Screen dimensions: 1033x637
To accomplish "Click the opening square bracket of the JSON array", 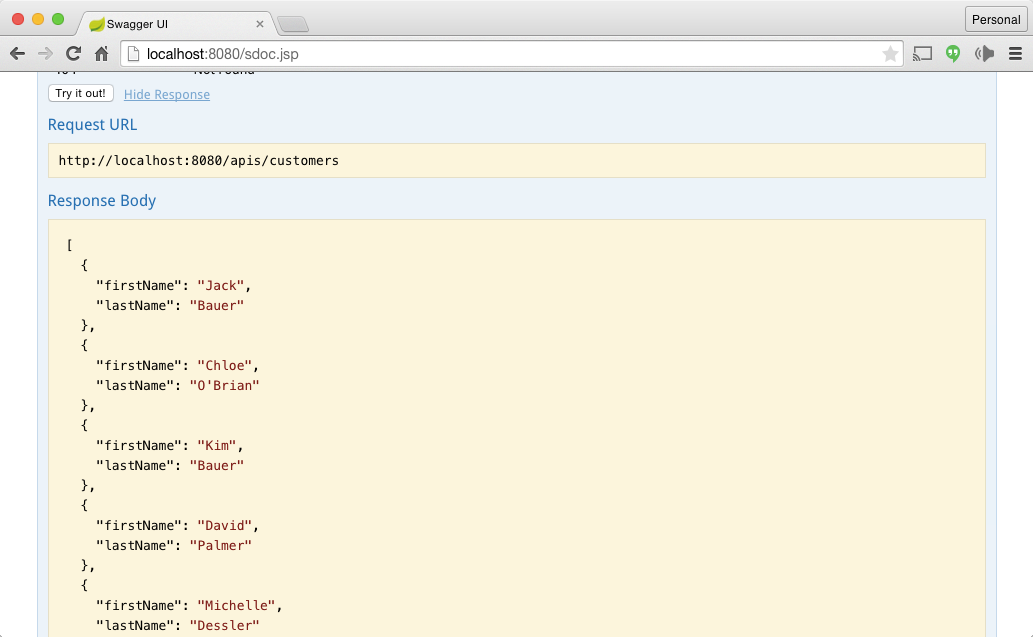I will (69, 245).
